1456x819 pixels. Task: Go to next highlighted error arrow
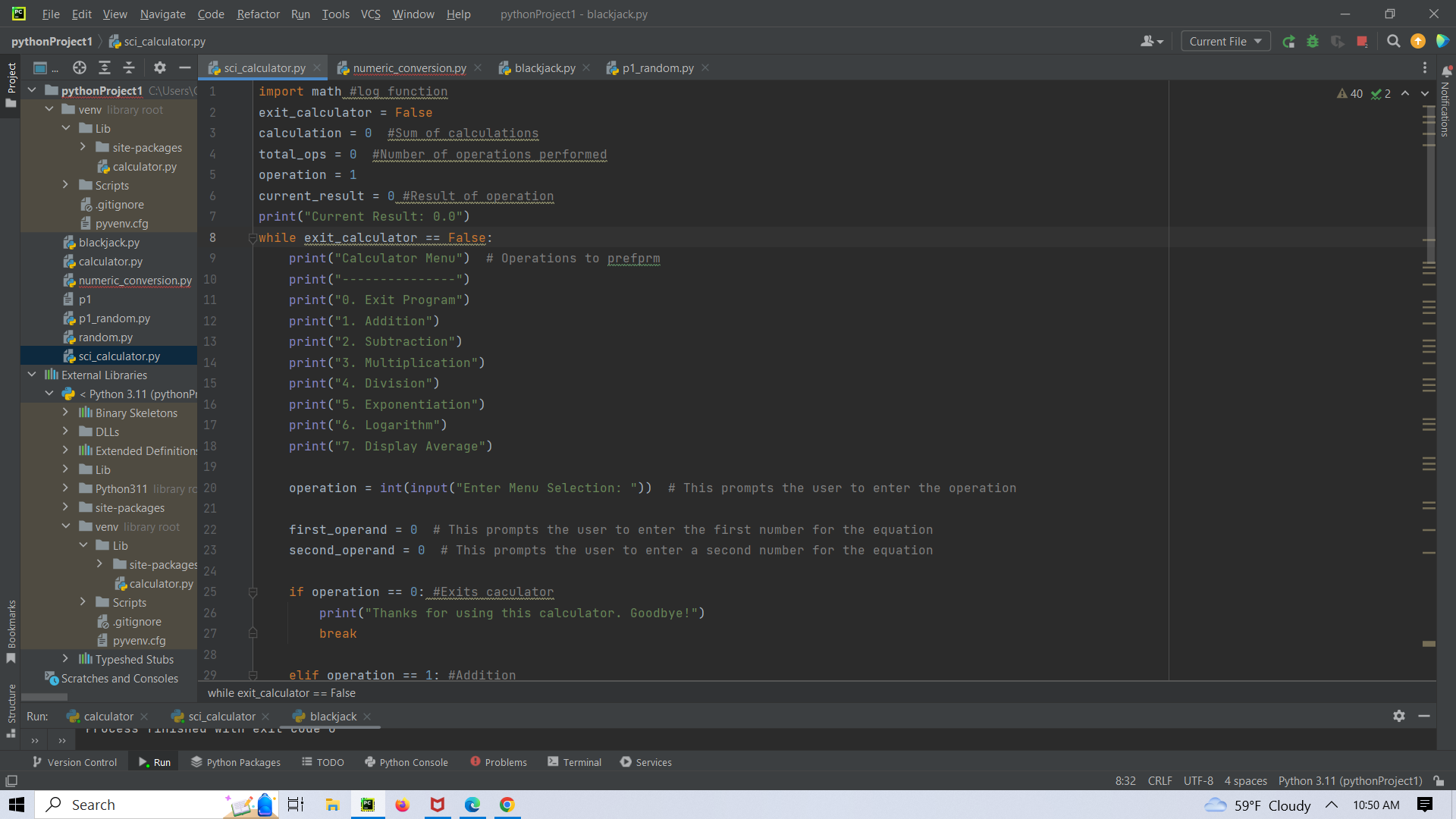pos(1425,94)
